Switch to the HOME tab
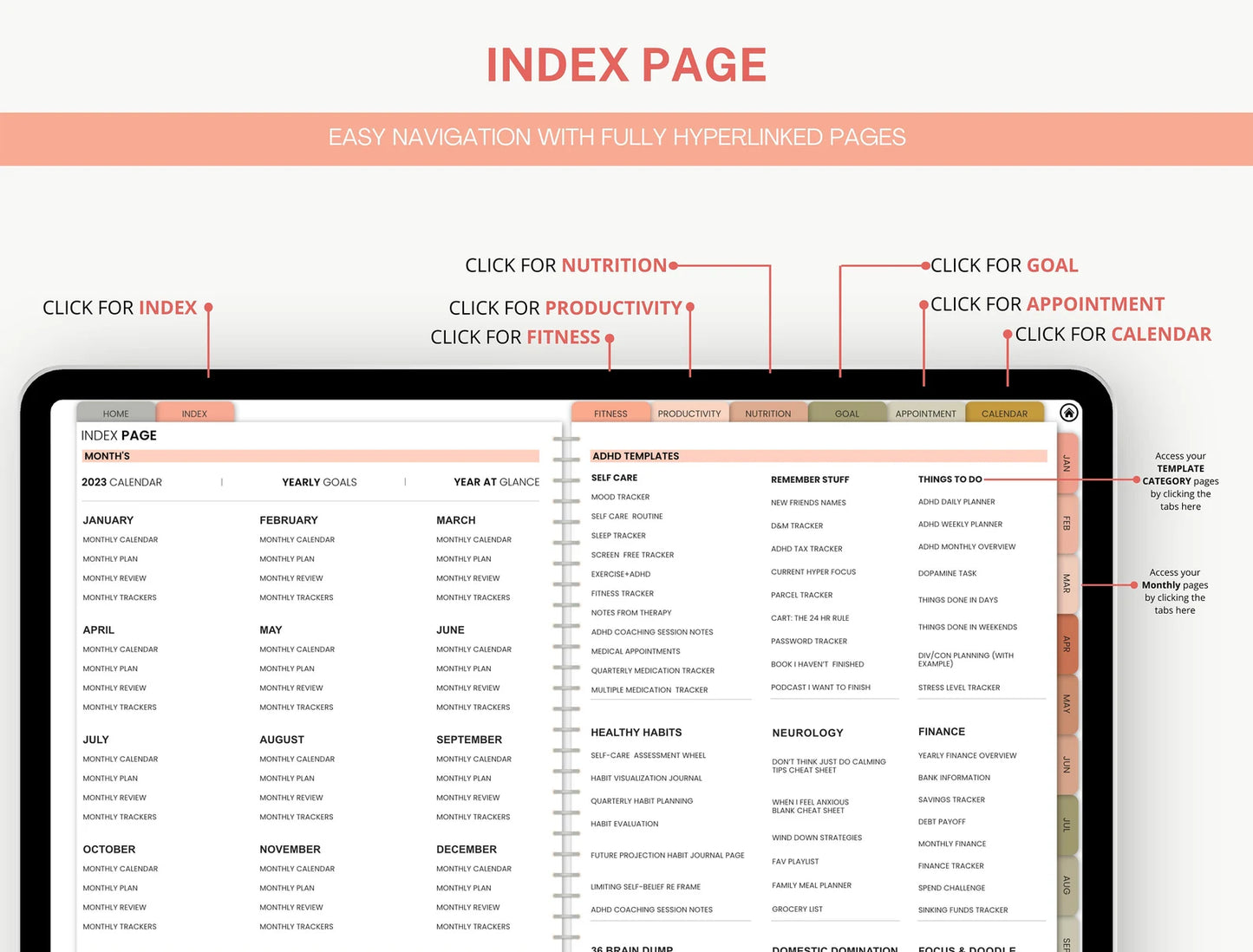Screen dimensions: 1253x952 click(x=115, y=413)
